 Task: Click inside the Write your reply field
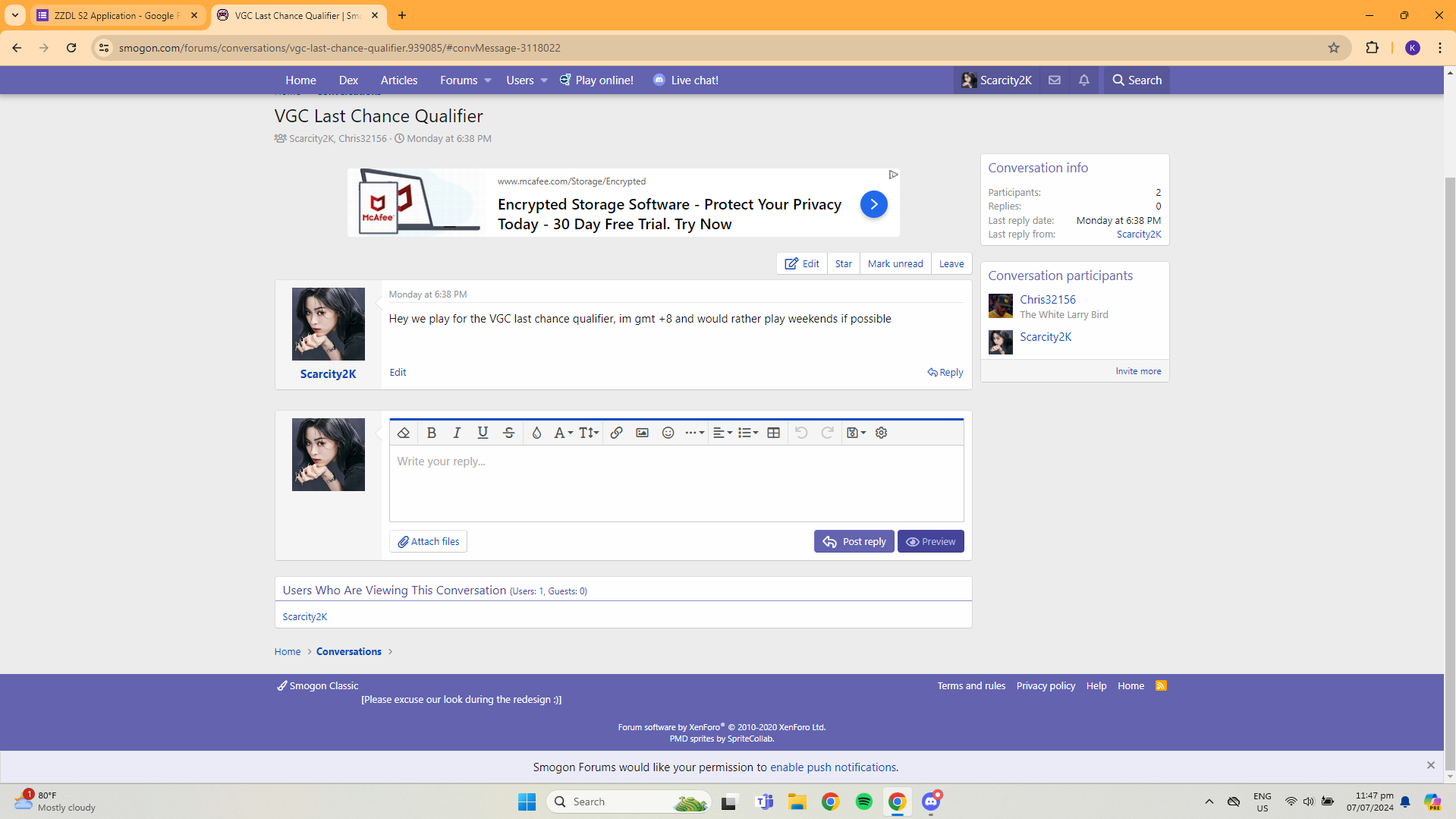[x=675, y=483]
